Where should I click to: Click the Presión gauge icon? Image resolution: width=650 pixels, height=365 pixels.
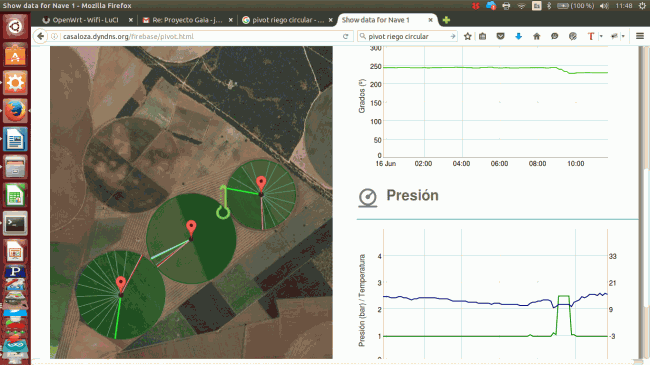(368, 197)
